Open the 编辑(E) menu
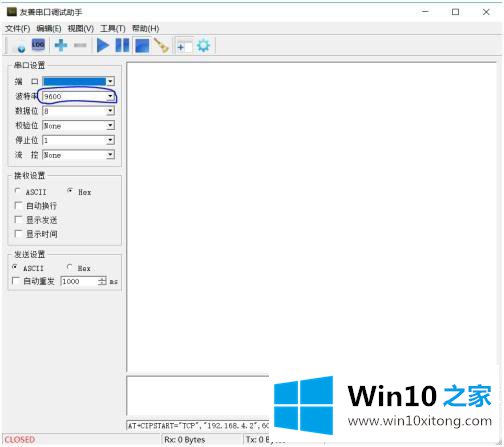Image resolution: width=504 pixels, height=447 pixels. (x=49, y=29)
